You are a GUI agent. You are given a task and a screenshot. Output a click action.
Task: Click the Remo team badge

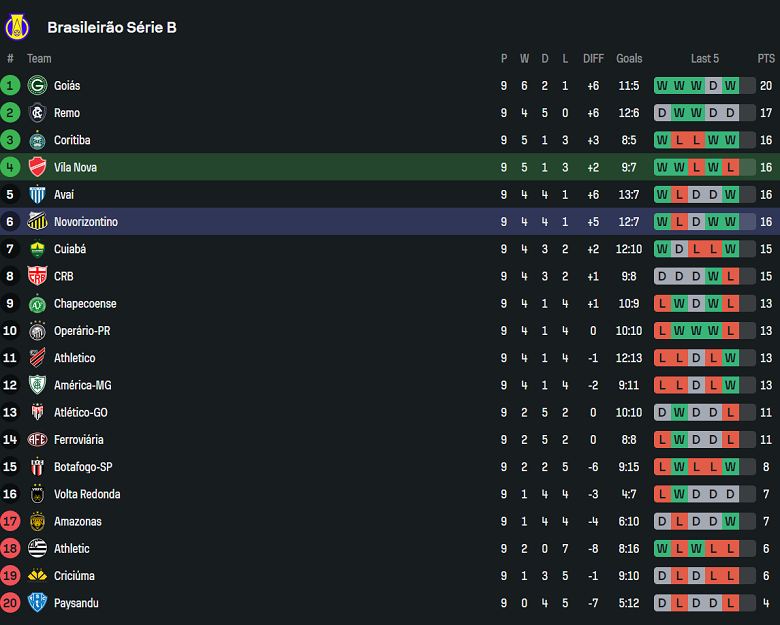pos(38,113)
